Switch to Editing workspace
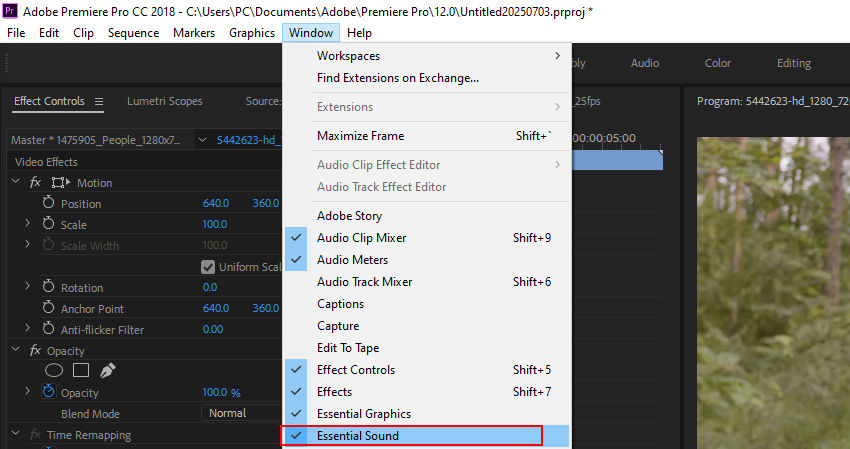 coord(794,63)
